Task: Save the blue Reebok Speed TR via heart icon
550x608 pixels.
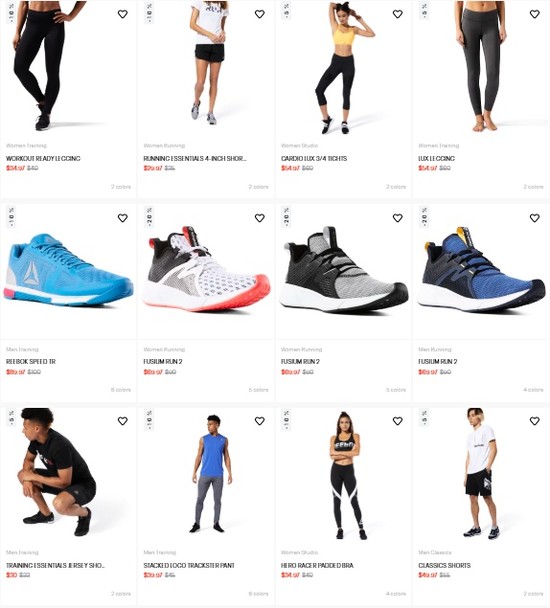Action: pos(123,218)
